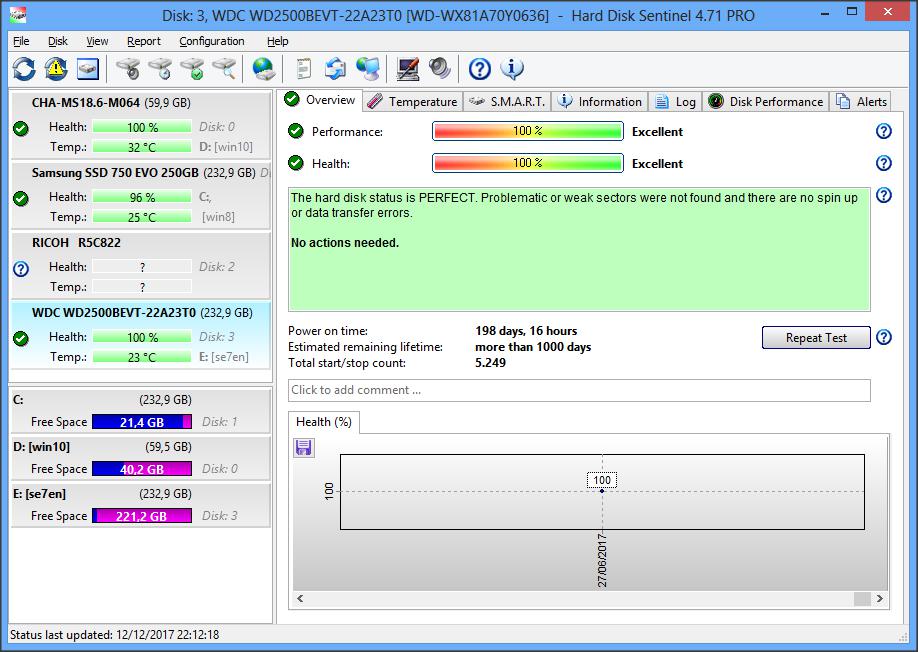Click the '198 days, 16 hours' power on value
Image resolution: width=918 pixels, height=652 pixels.
click(x=526, y=331)
